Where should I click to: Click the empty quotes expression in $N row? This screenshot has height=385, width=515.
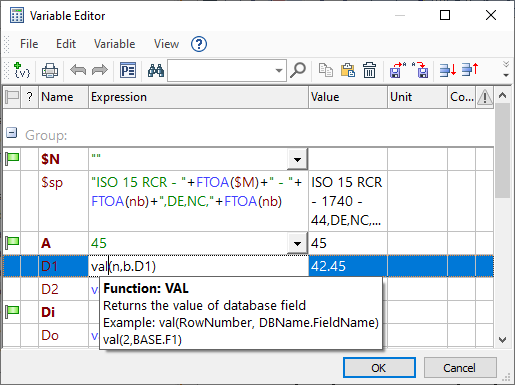(96, 156)
